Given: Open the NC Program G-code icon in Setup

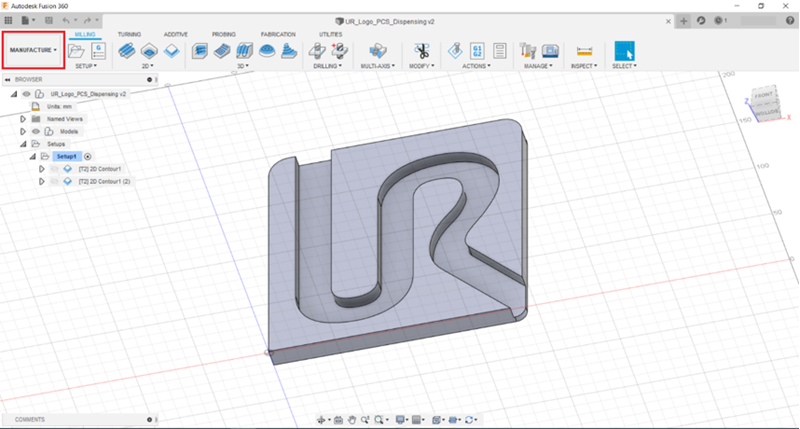Looking at the screenshot, I should pos(98,51).
